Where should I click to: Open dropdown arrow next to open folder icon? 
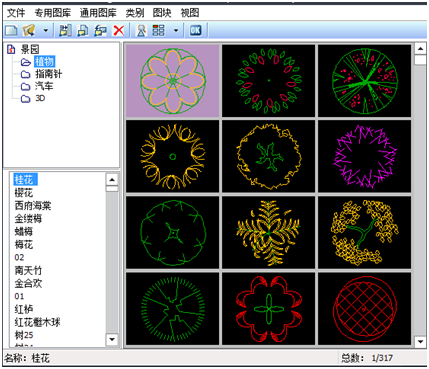pos(46,31)
